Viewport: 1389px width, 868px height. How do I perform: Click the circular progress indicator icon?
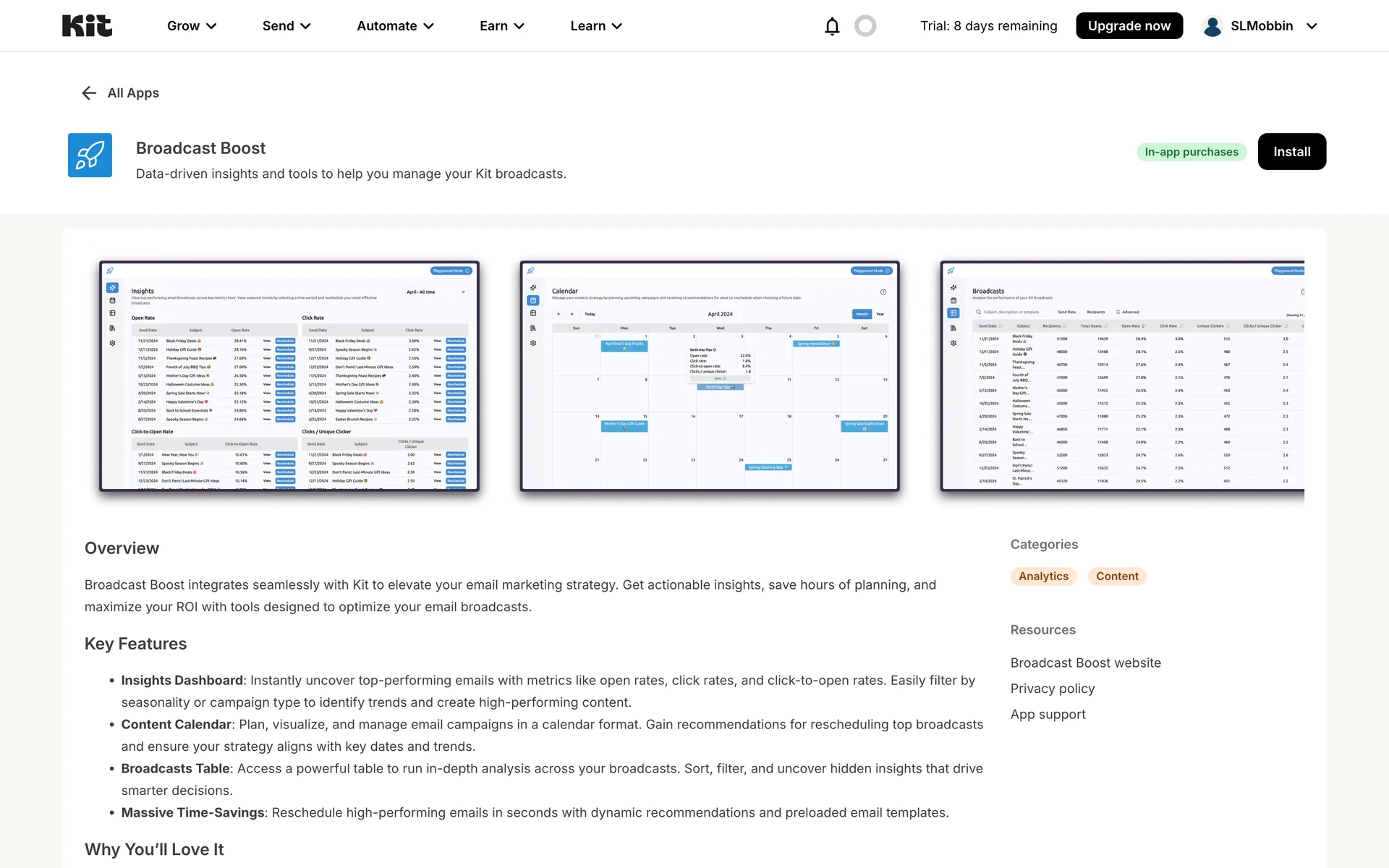pos(865,26)
